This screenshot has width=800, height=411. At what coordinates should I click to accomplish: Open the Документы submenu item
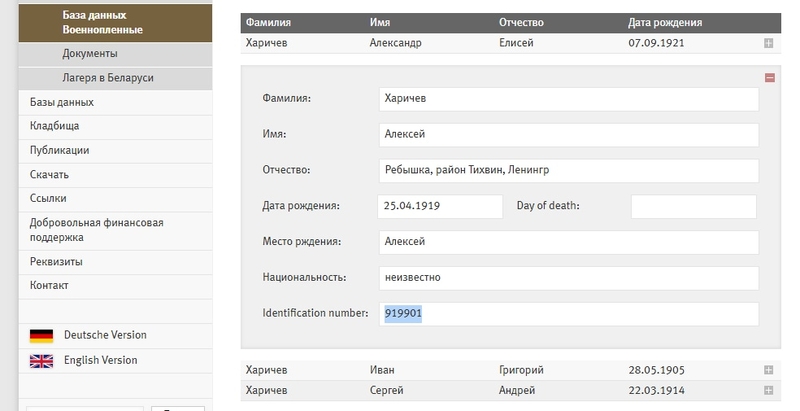(90, 53)
